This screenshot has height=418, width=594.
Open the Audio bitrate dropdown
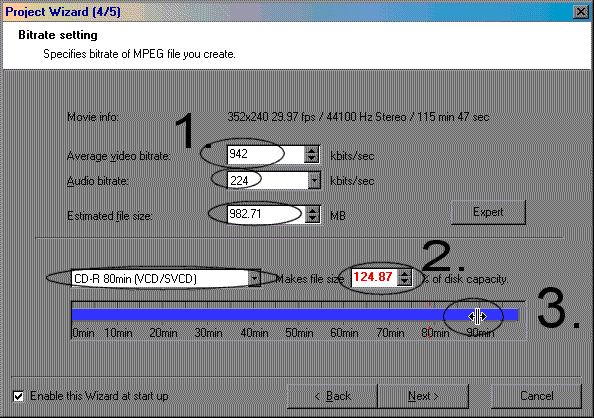pos(314,181)
